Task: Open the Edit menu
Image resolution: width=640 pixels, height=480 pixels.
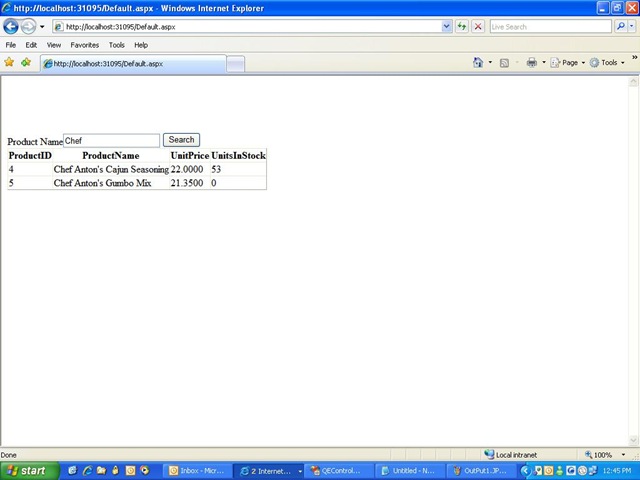Action: tap(31, 45)
